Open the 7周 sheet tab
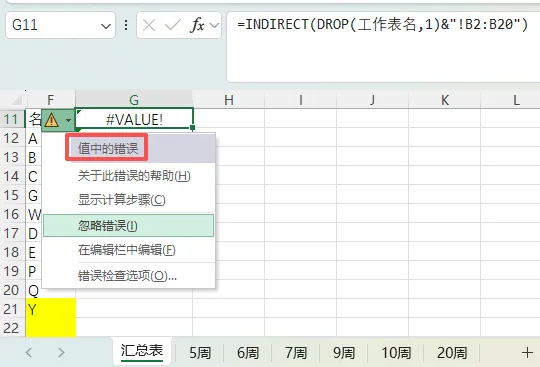Screen dimensions: 540x367 296,353
